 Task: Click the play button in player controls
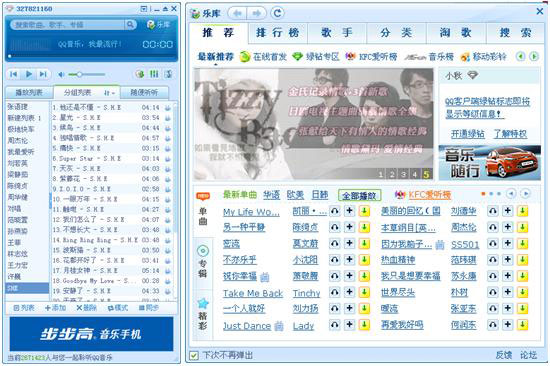pyautogui.click(x=29, y=74)
